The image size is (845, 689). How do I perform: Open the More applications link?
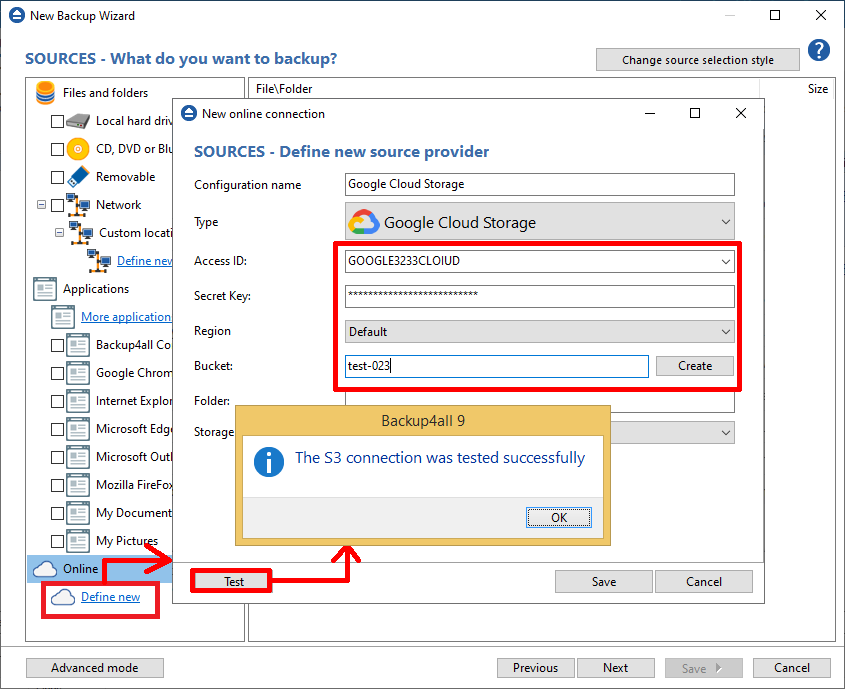(x=126, y=317)
